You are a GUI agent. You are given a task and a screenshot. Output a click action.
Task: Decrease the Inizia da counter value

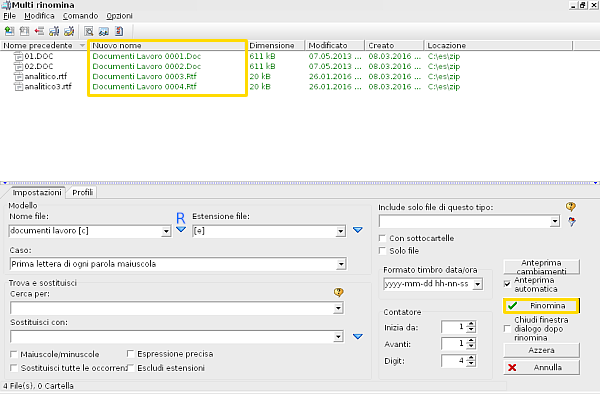(x=471, y=330)
